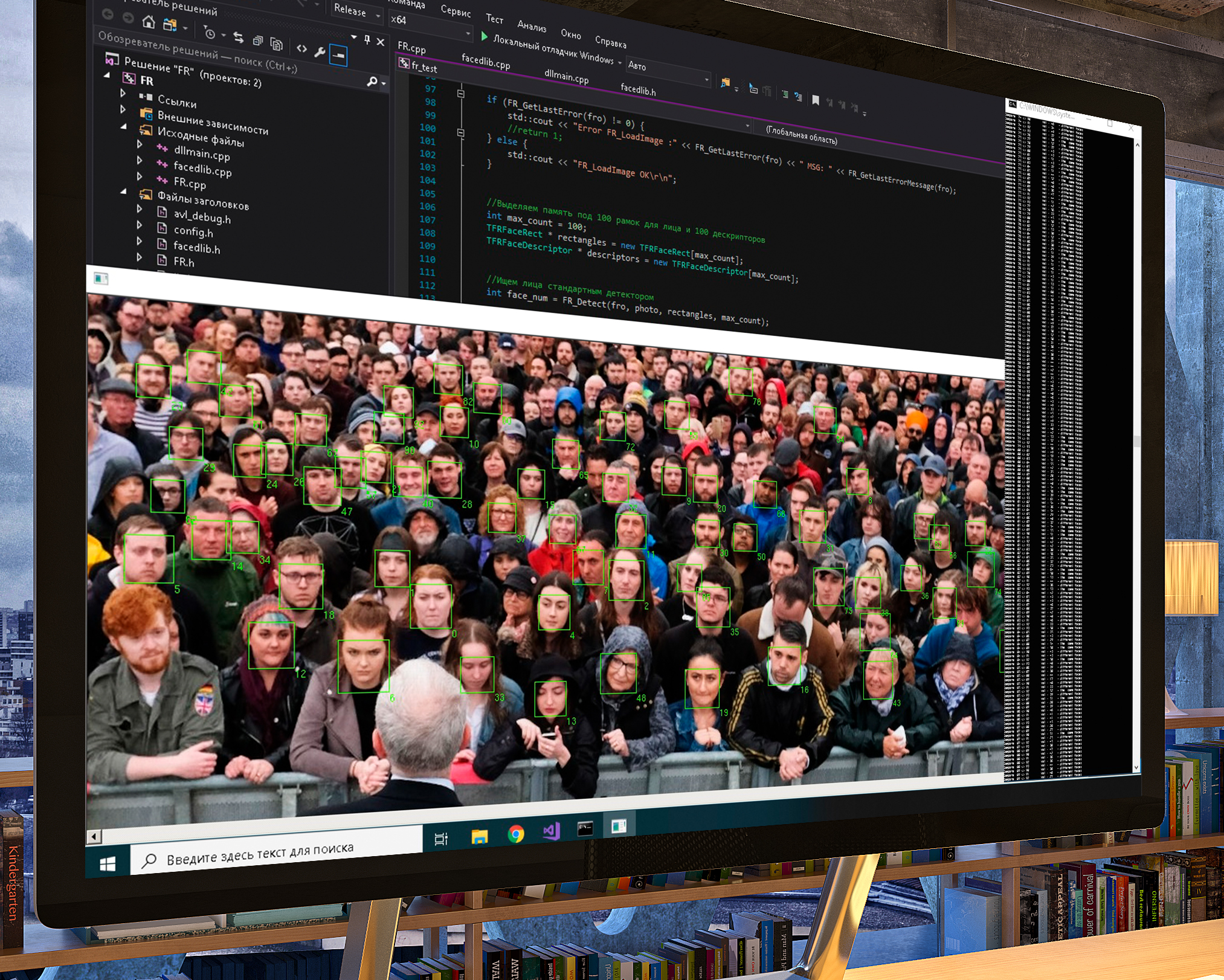Open Visual Studio from the taskbar

pos(552,831)
